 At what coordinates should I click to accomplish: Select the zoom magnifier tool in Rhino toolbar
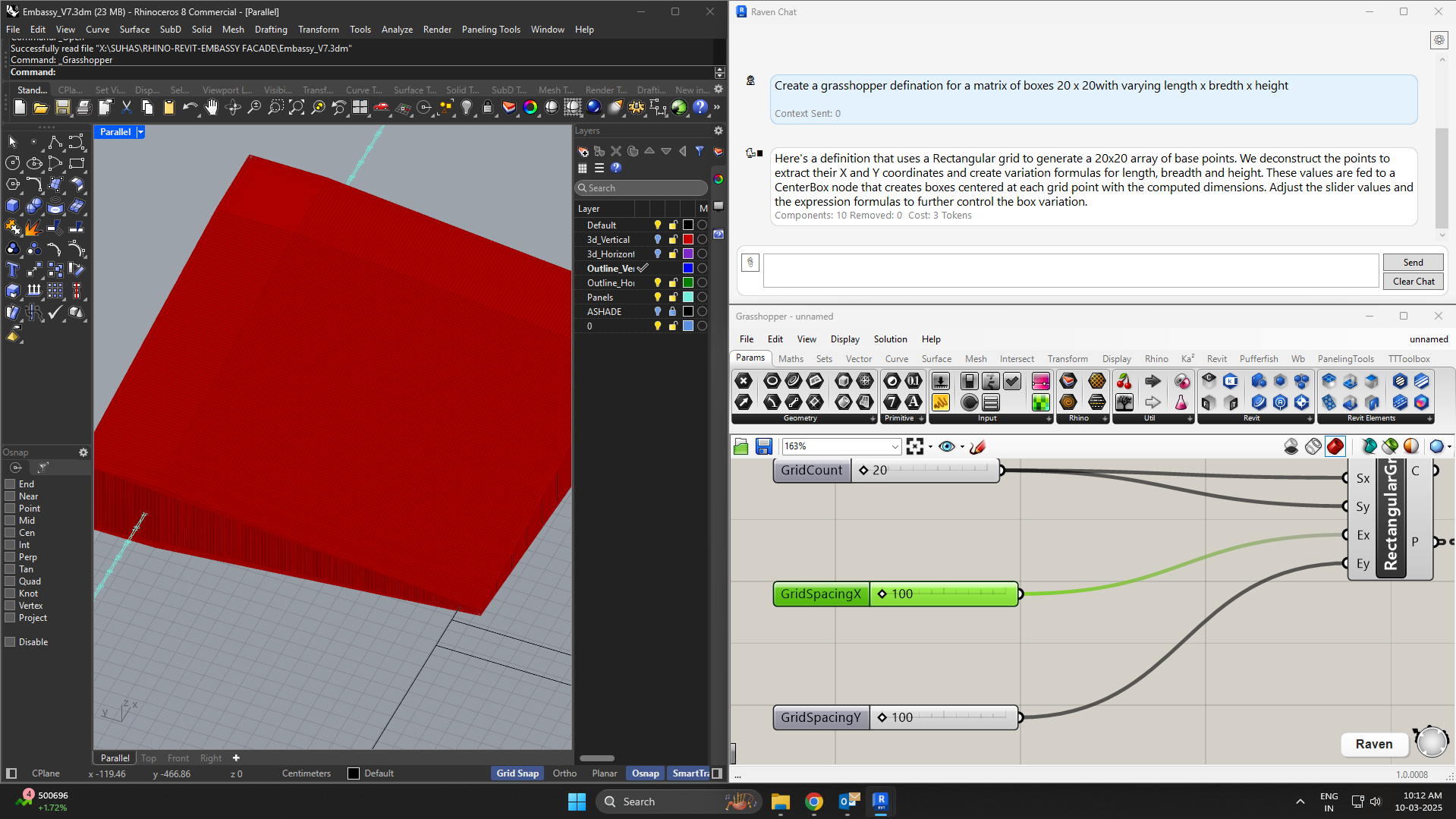click(x=254, y=108)
